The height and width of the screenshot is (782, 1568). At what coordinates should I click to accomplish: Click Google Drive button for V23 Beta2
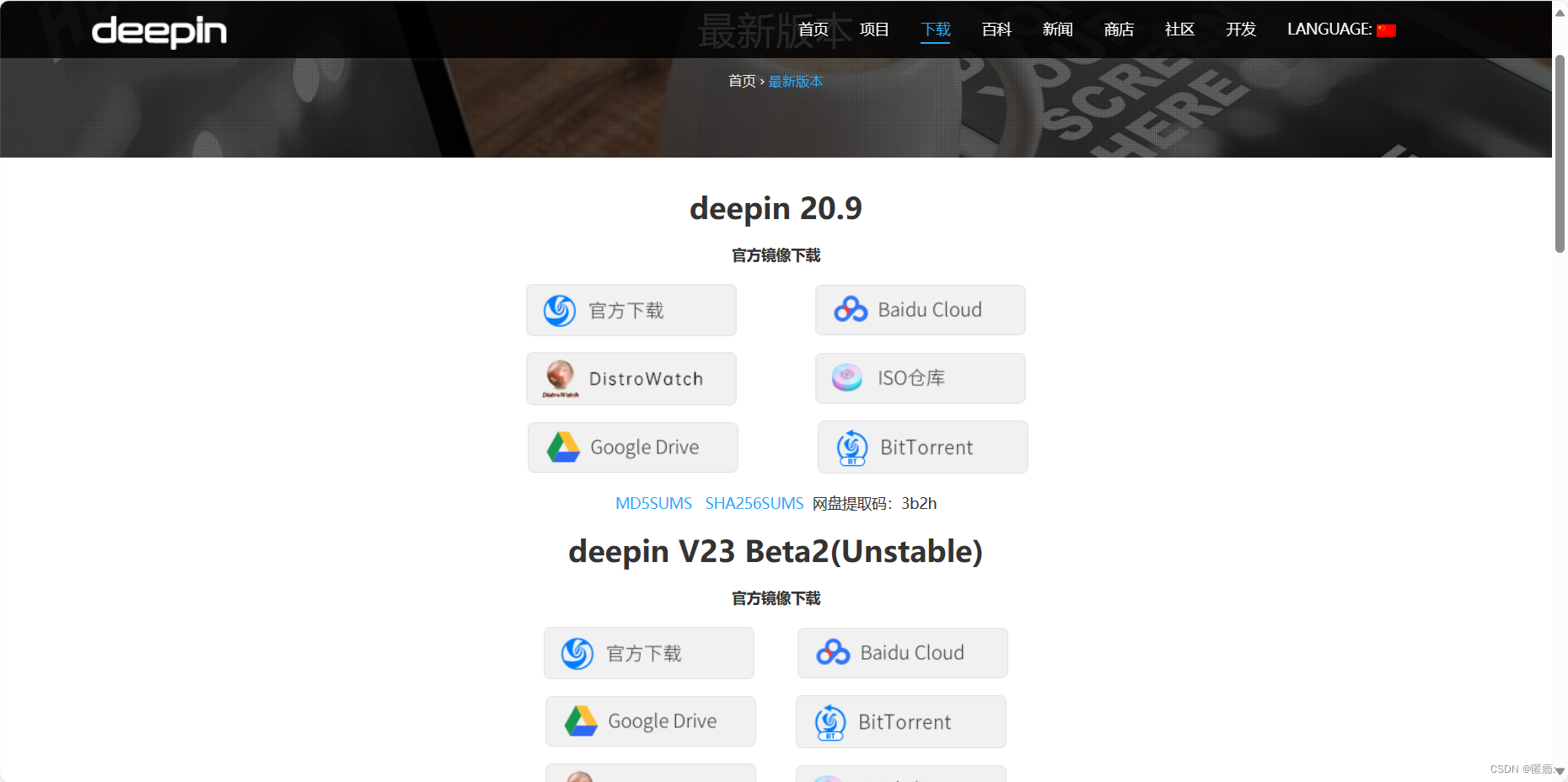651,721
